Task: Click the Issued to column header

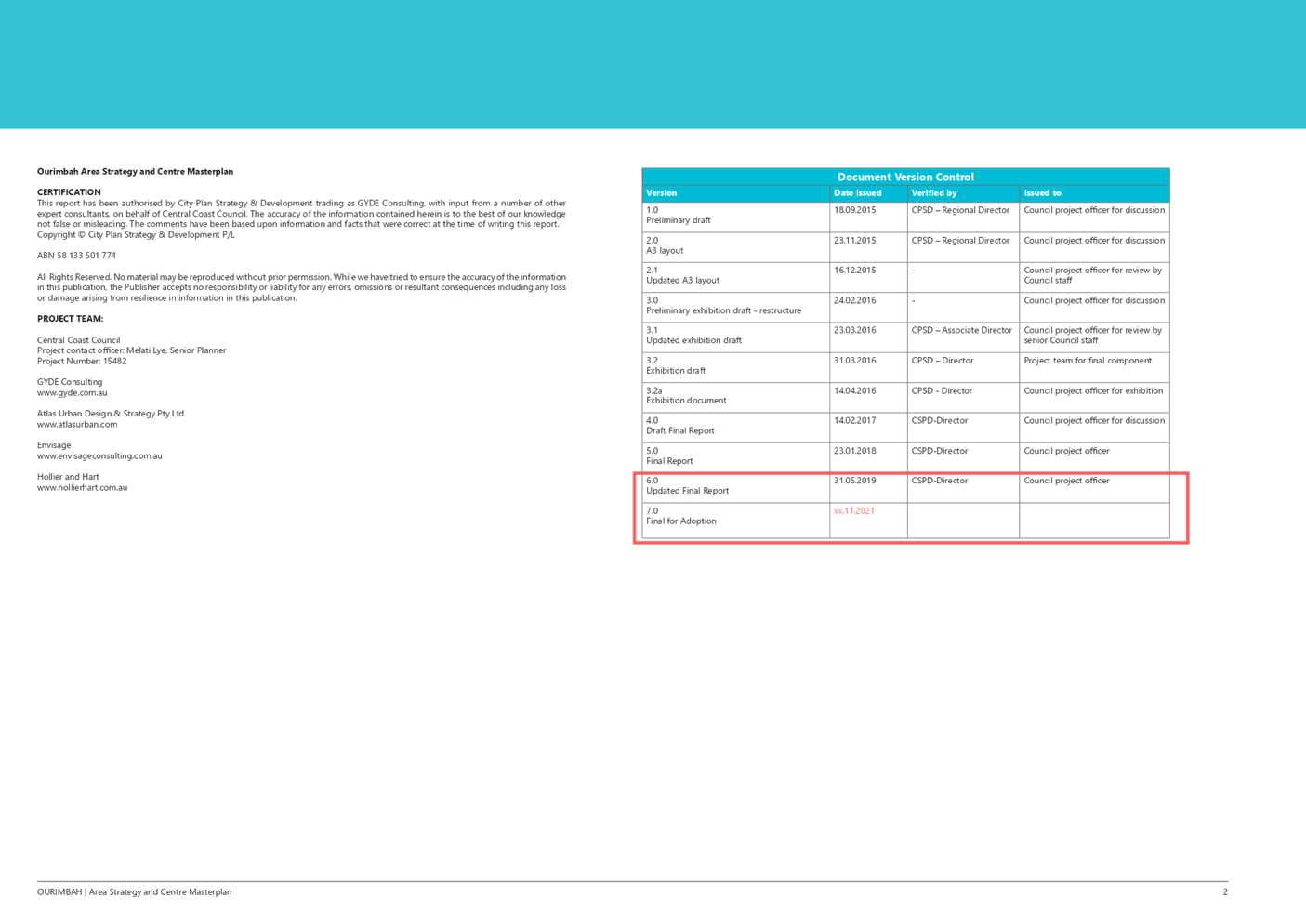Action: click(1041, 192)
